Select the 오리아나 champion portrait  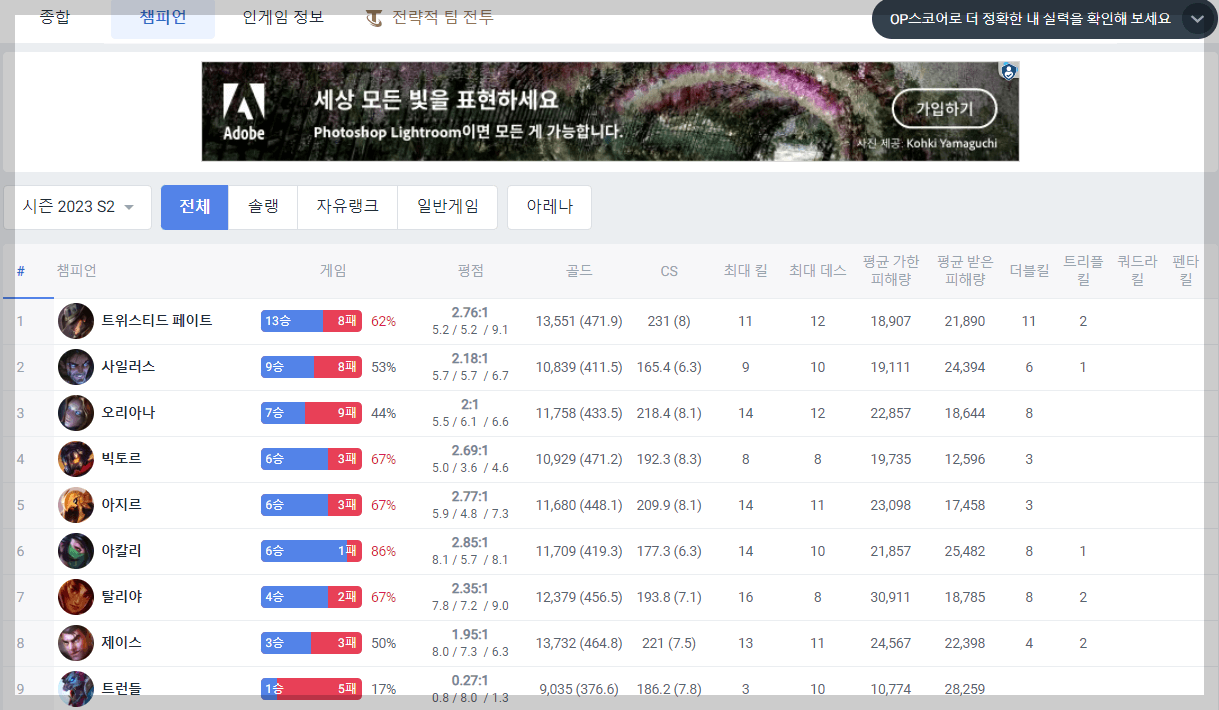click(x=75, y=412)
